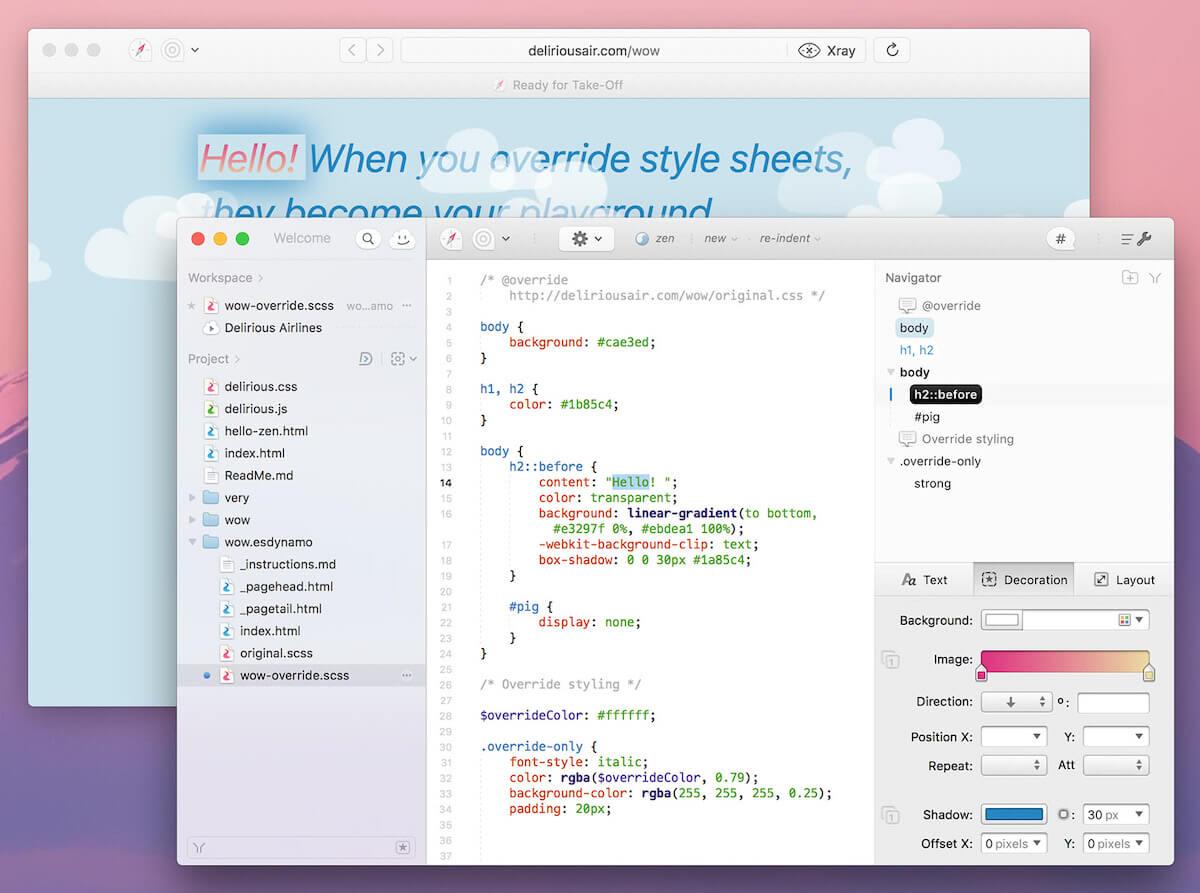Expand the 'very' folder in the Project list
The height and width of the screenshot is (893, 1200).
click(193, 498)
